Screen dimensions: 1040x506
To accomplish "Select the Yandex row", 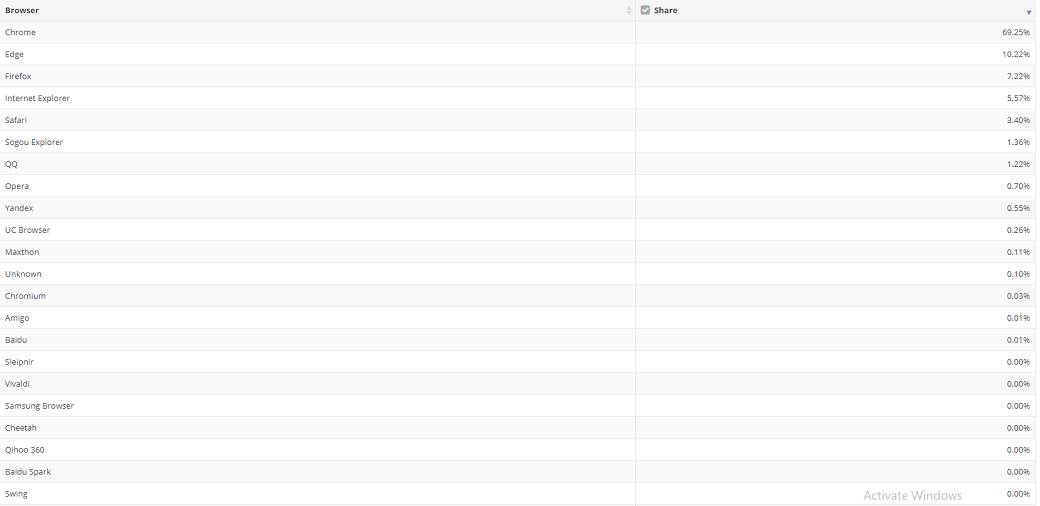I will [x=19, y=208].
